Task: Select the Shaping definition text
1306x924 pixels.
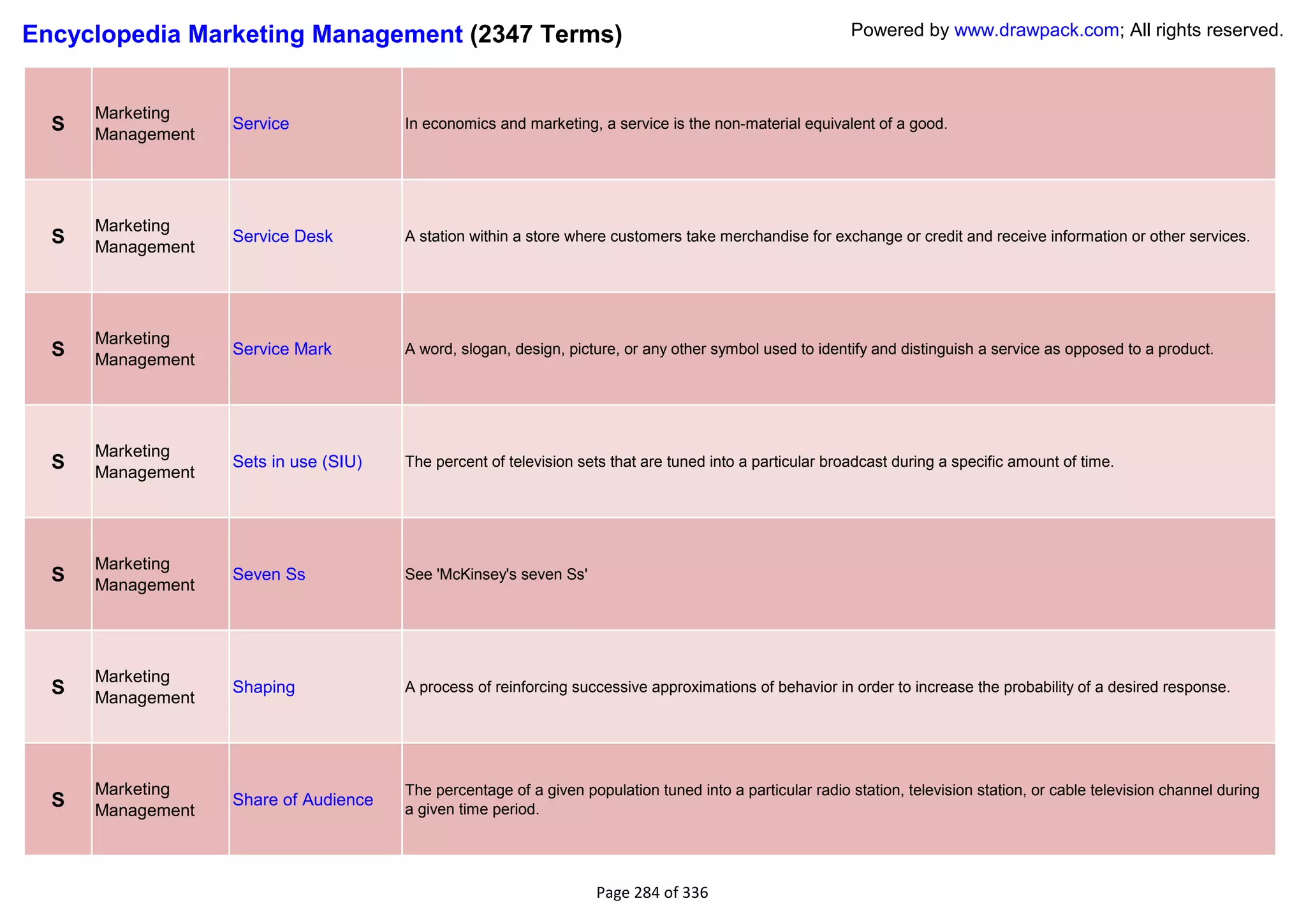Action: click(817, 687)
